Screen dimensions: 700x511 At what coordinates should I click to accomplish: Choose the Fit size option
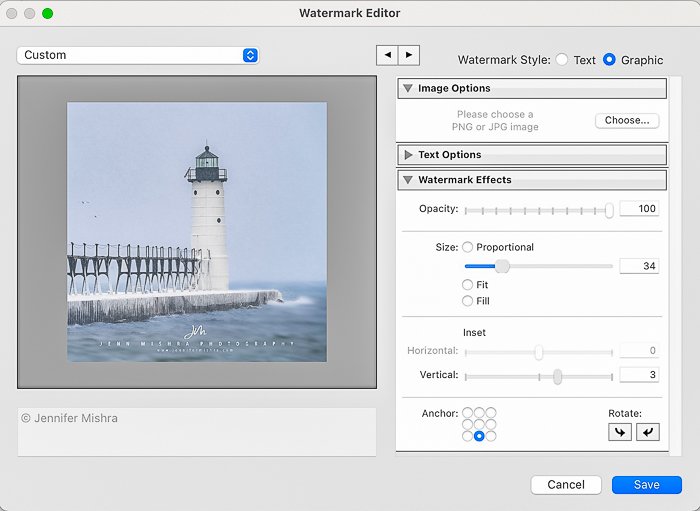[x=467, y=285]
